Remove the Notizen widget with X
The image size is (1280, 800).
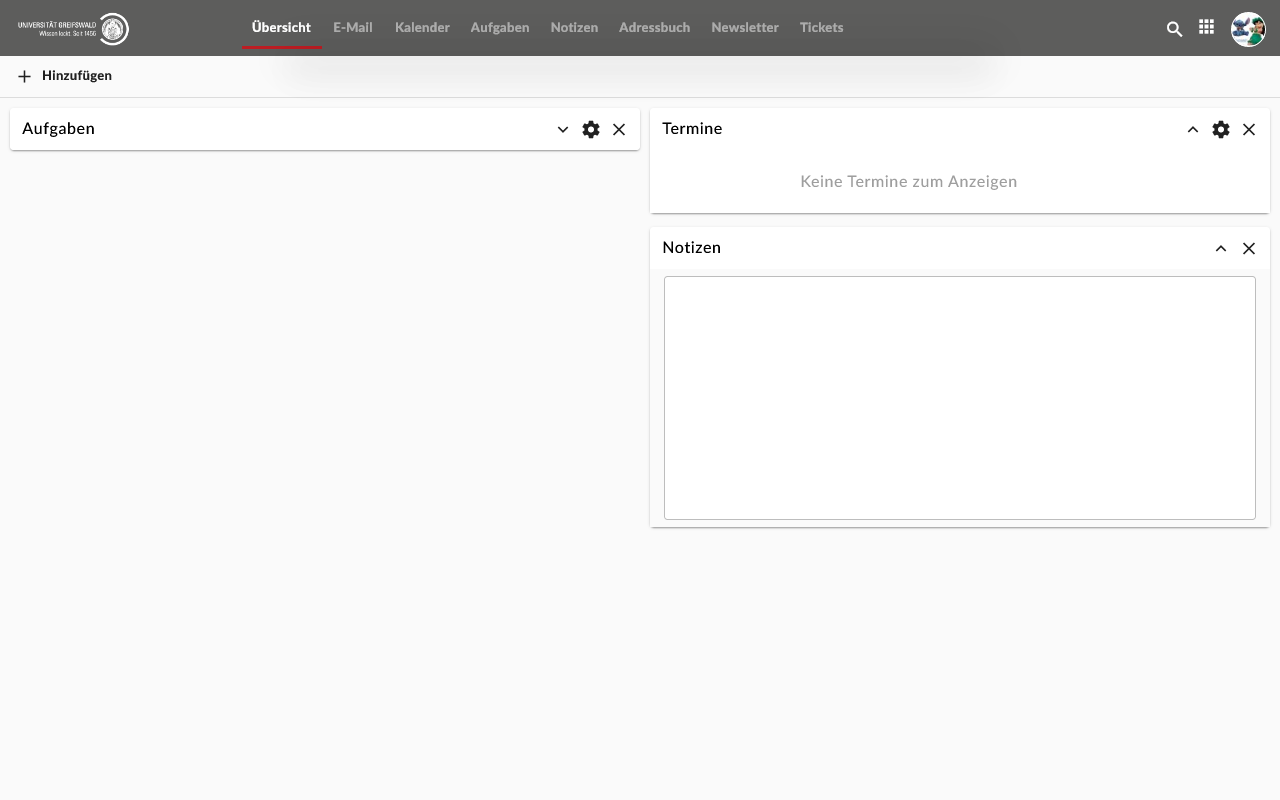point(1249,248)
